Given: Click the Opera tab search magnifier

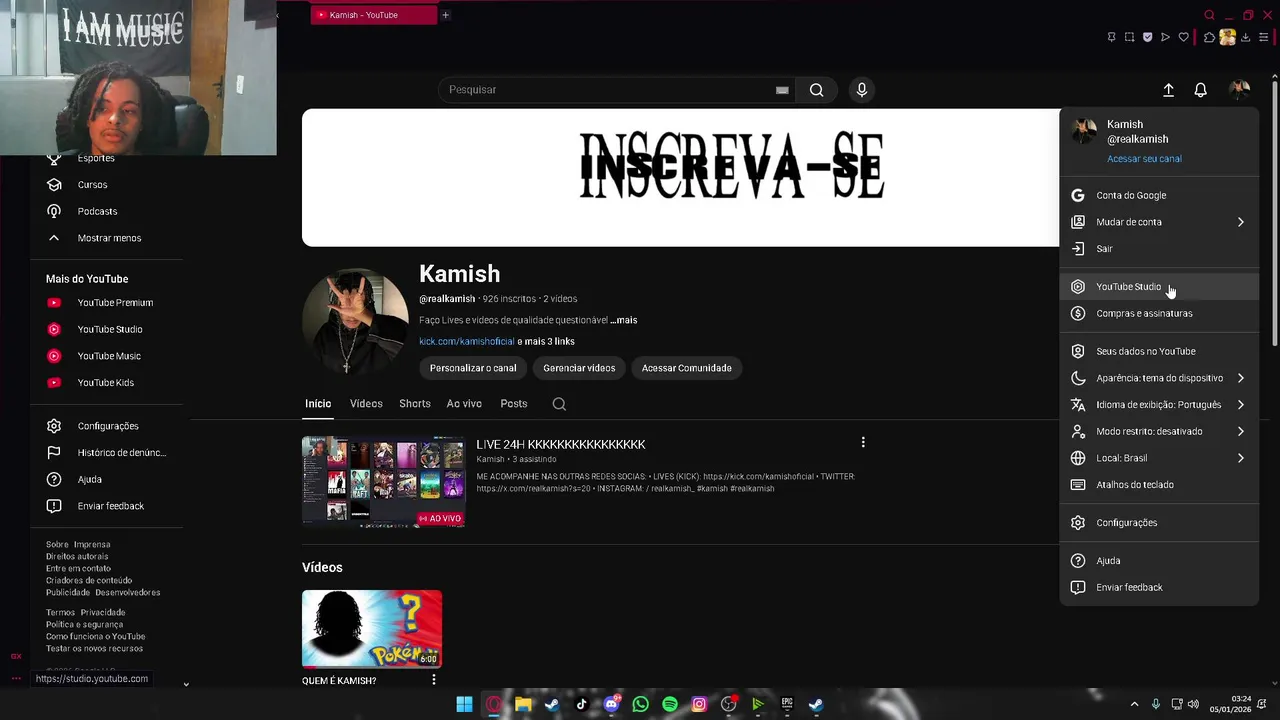Looking at the screenshot, I should pos(1209,15).
